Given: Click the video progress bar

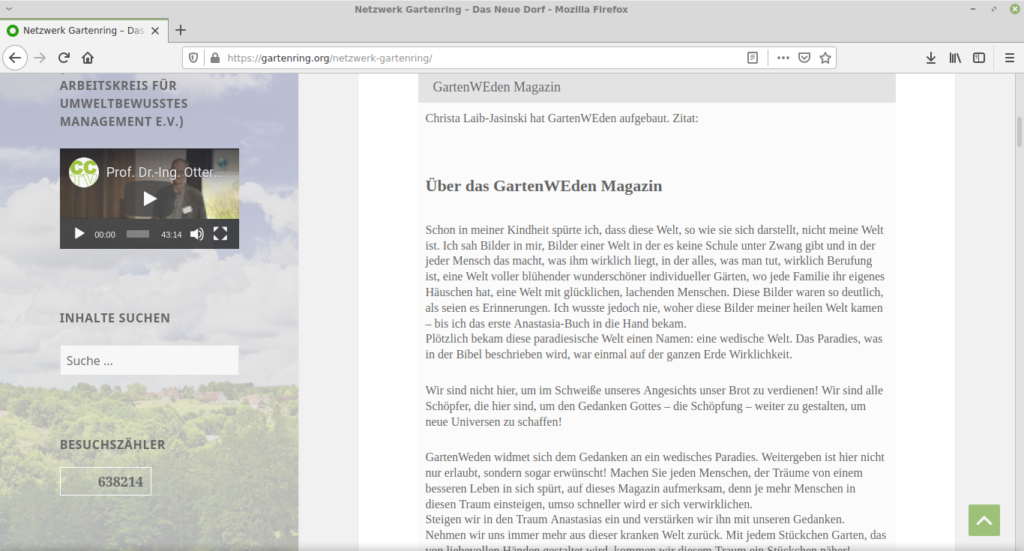Looking at the screenshot, I should pos(138,234).
